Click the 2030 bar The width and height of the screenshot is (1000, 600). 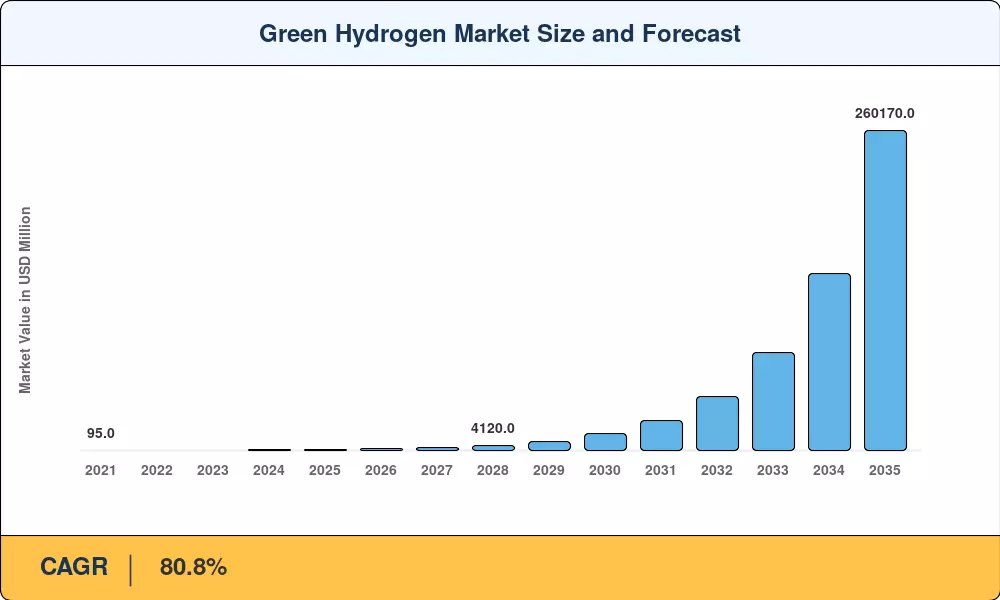tap(605, 442)
